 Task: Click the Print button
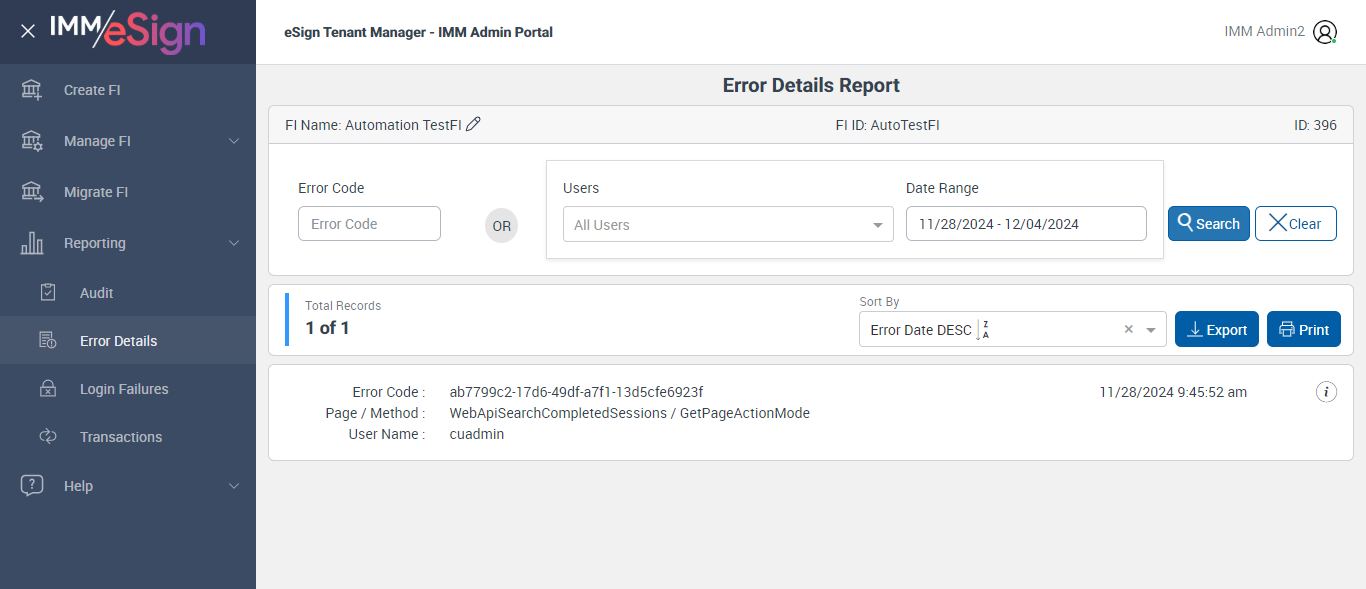click(x=1303, y=330)
